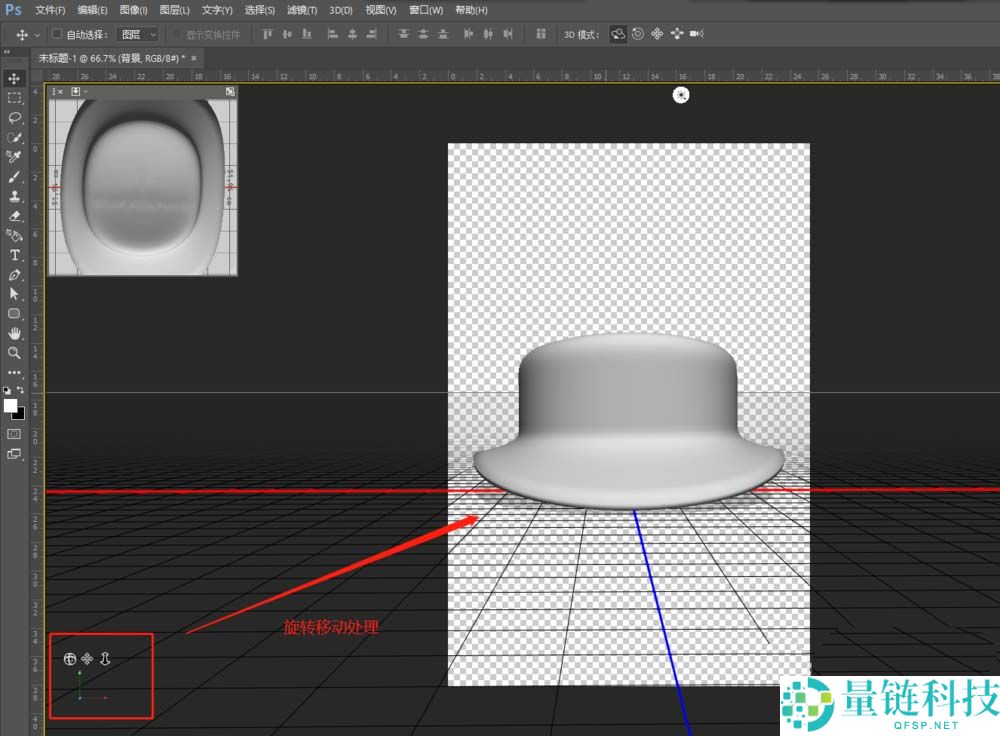Toggle Quick Mask mode icon
Screen dimensions: 1000x736
pos(14,434)
